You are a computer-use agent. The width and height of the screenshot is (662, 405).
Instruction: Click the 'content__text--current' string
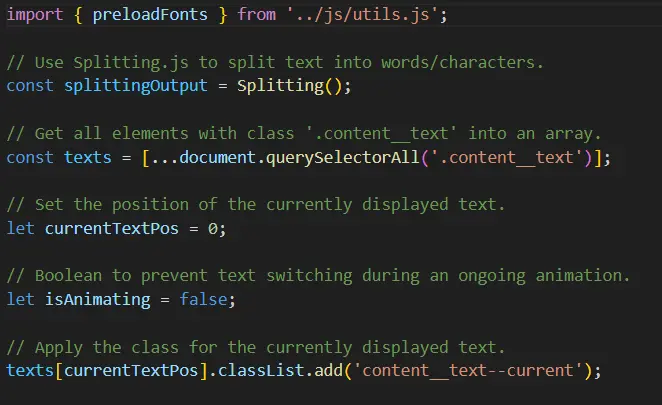468,370
